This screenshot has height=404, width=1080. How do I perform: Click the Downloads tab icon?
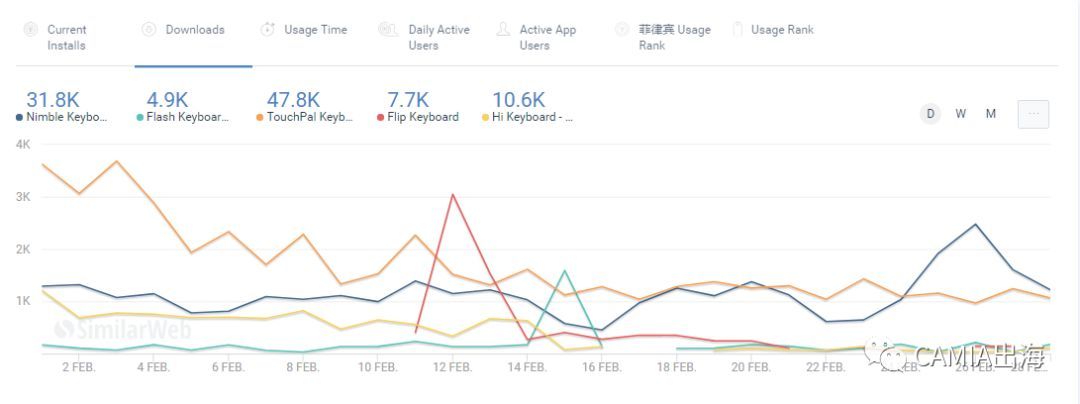[x=149, y=30]
